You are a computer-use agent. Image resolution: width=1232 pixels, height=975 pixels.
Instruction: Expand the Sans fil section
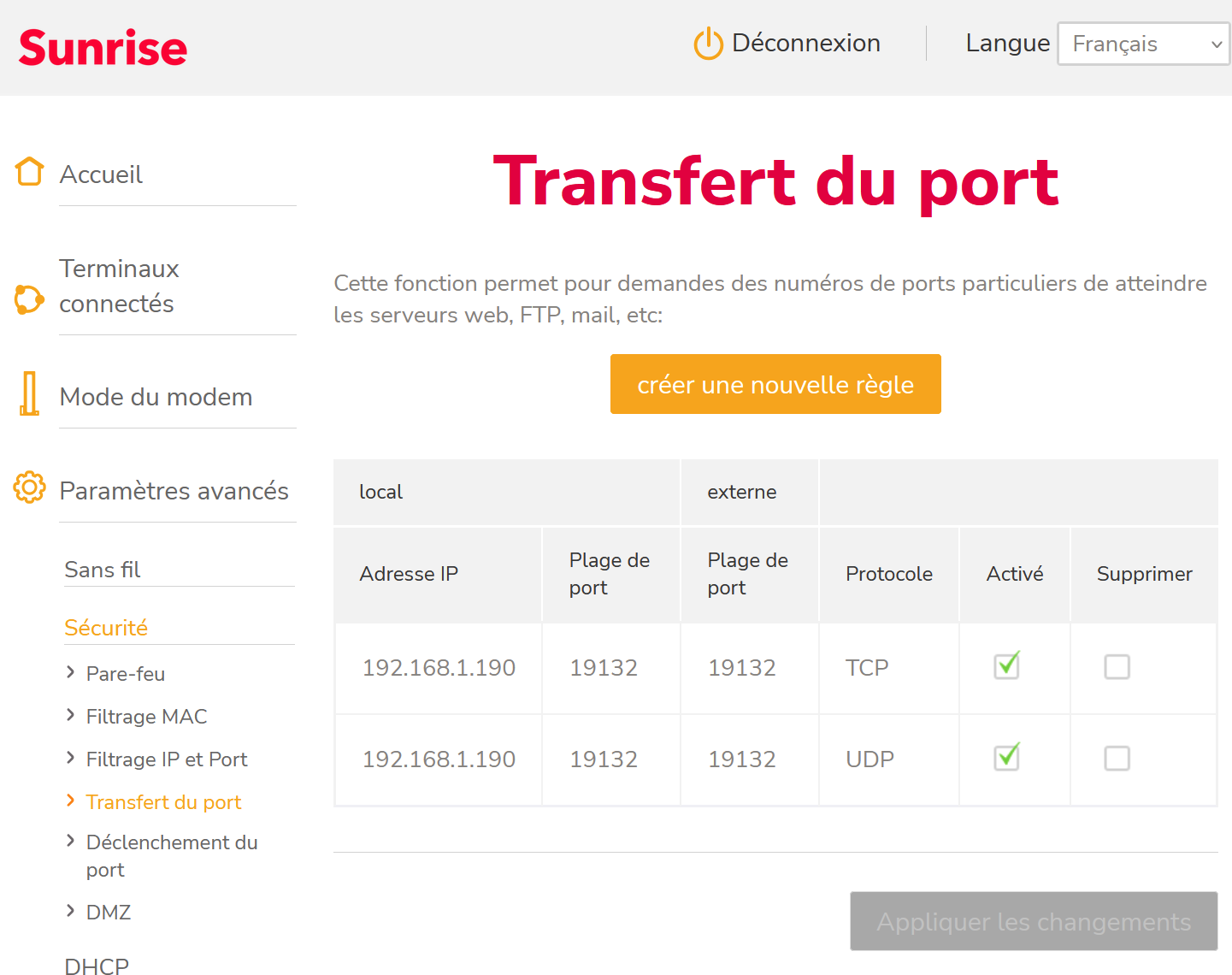click(103, 570)
